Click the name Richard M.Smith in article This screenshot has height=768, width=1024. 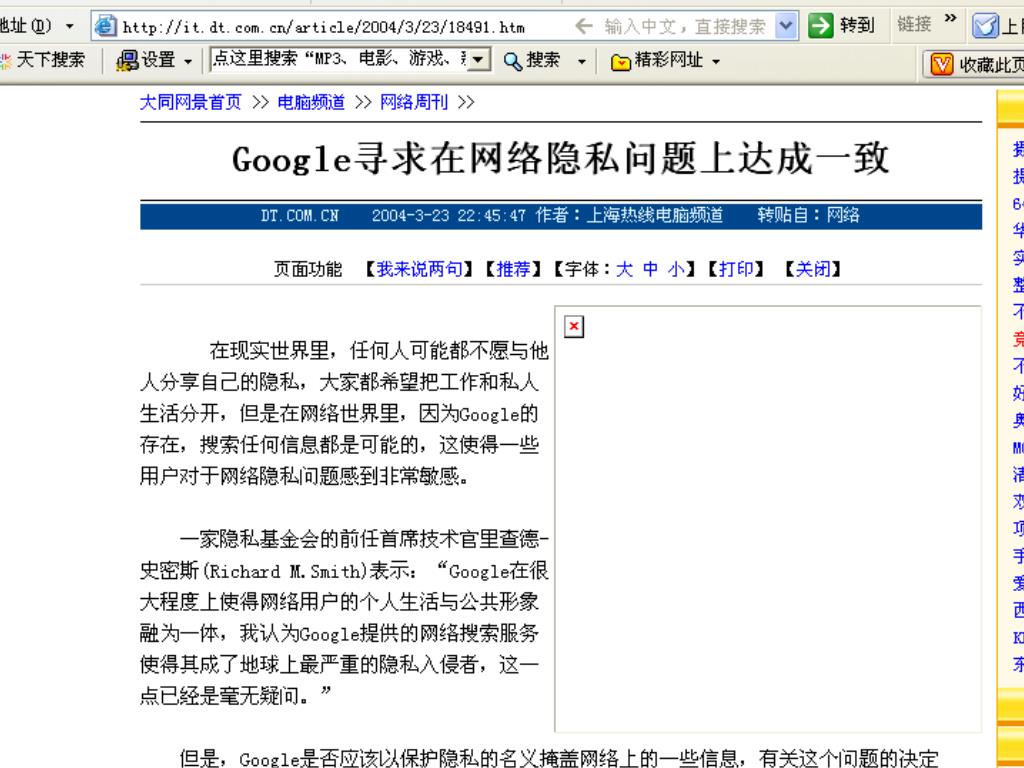click(x=285, y=571)
